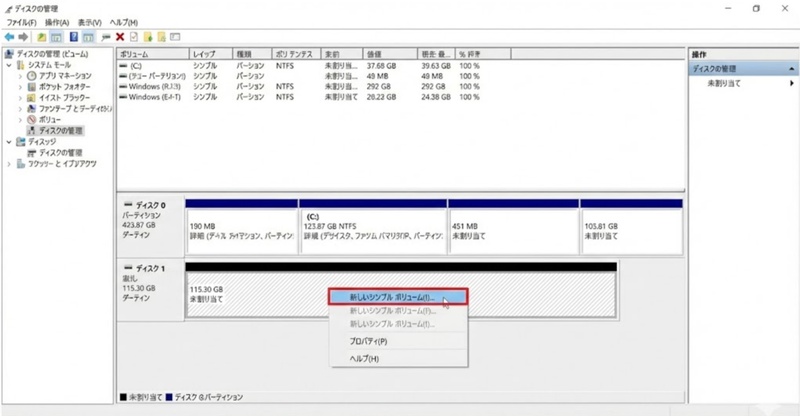Screen dimensions: 800x416
Task: Click the red X delete toolbar icon
Action: point(120,36)
